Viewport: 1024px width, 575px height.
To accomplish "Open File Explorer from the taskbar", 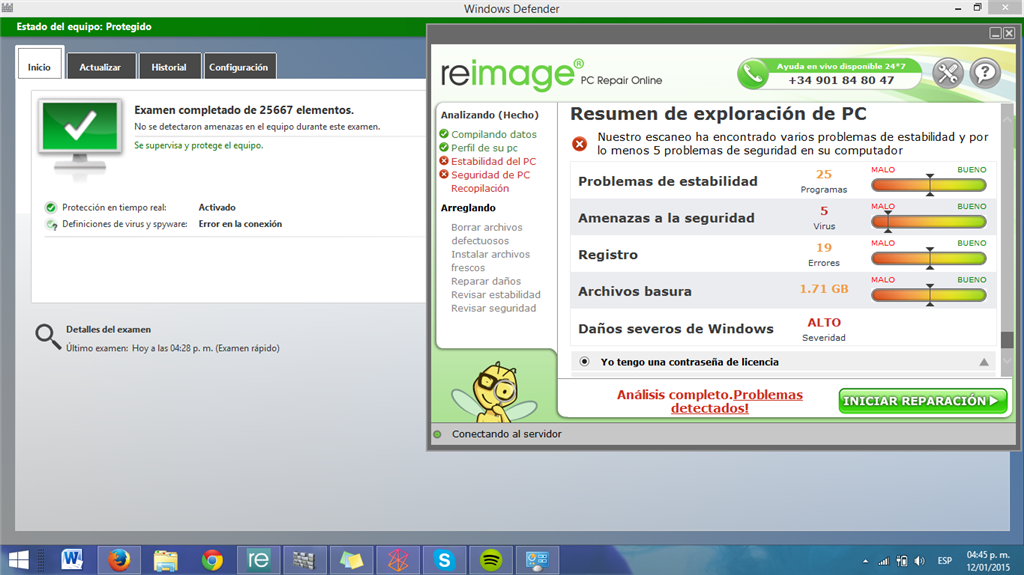I will pyautogui.click(x=166, y=560).
